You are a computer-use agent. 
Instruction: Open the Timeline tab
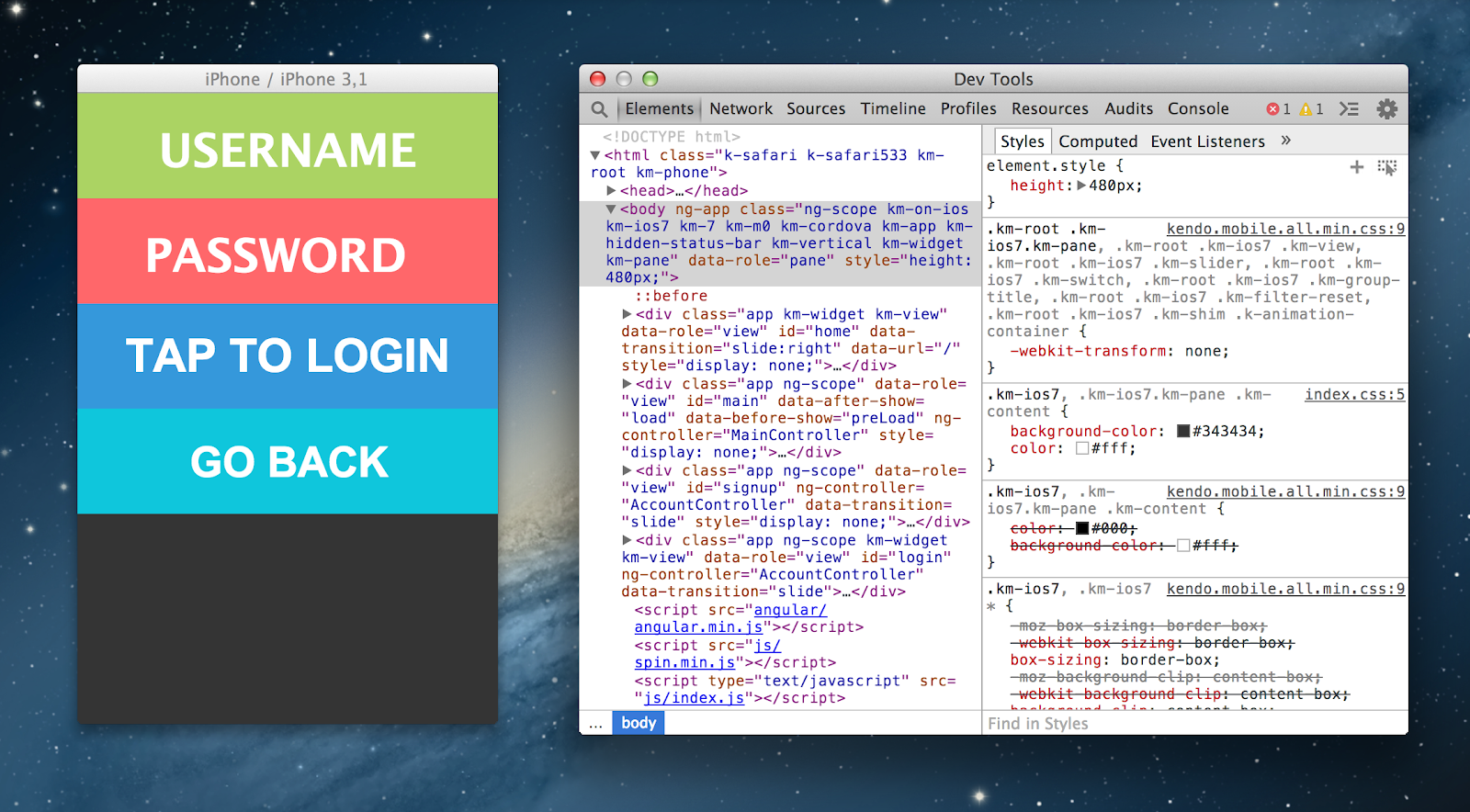click(x=892, y=108)
